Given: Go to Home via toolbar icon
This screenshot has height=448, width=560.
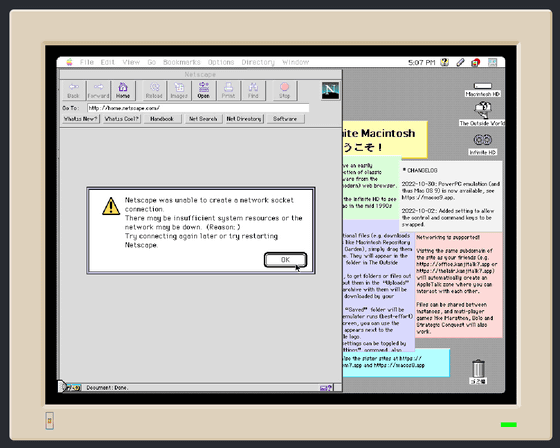Looking at the screenshot, I should pyautogui.click(x=123, y=90).
